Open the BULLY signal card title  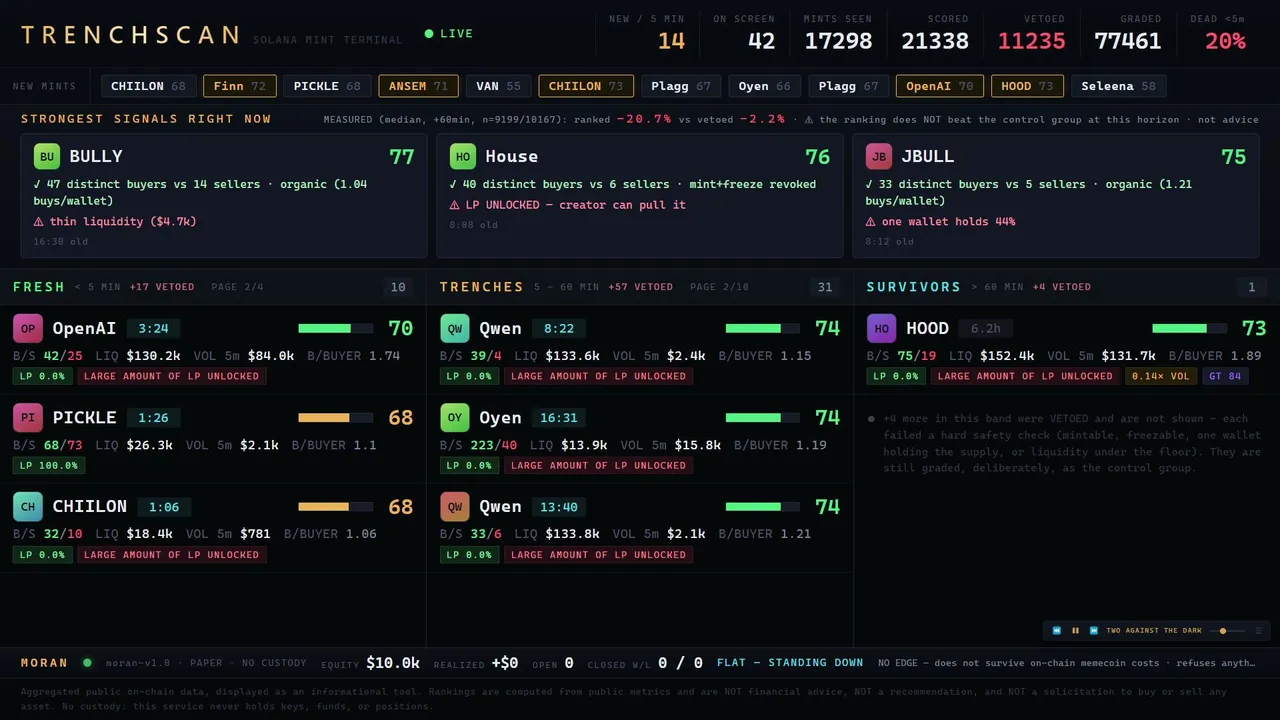96,156
